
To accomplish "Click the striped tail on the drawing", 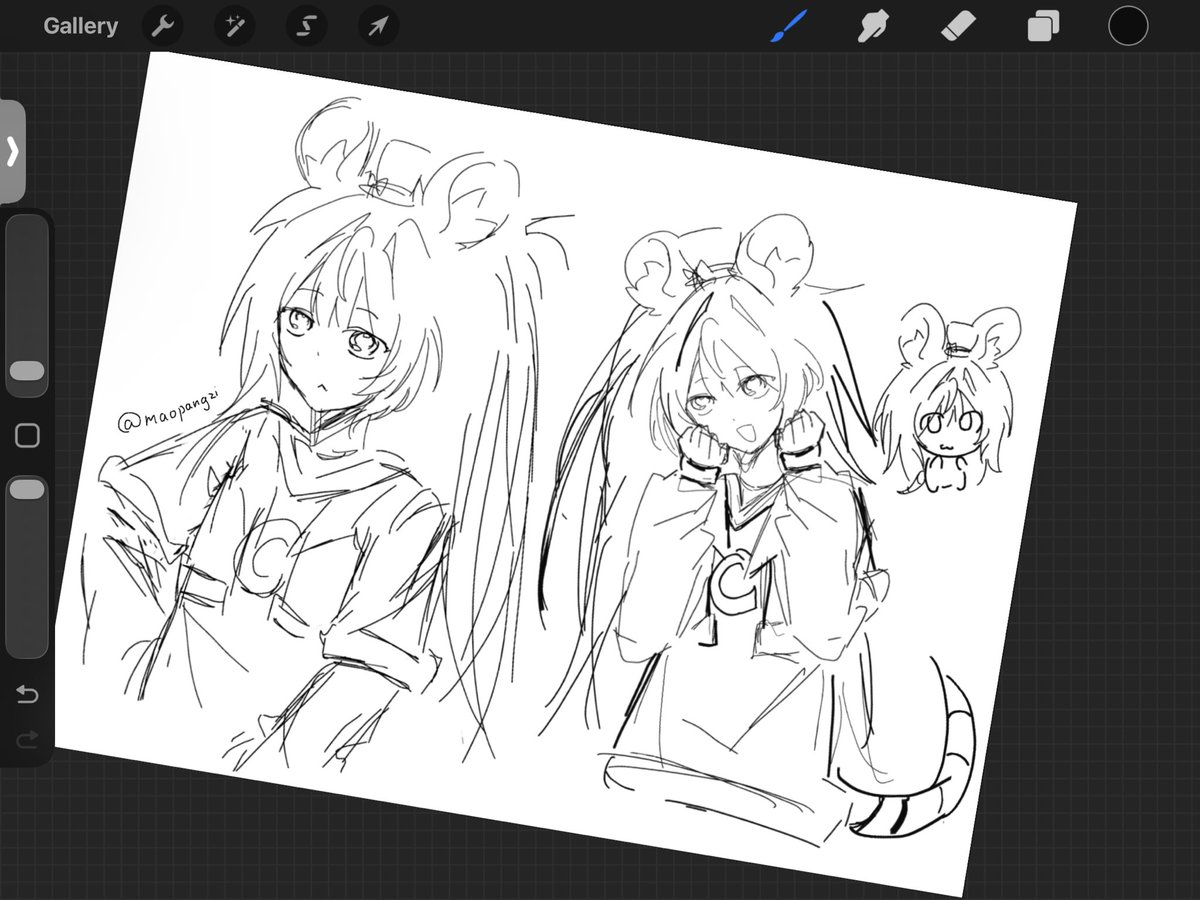I will pos(910,750).
